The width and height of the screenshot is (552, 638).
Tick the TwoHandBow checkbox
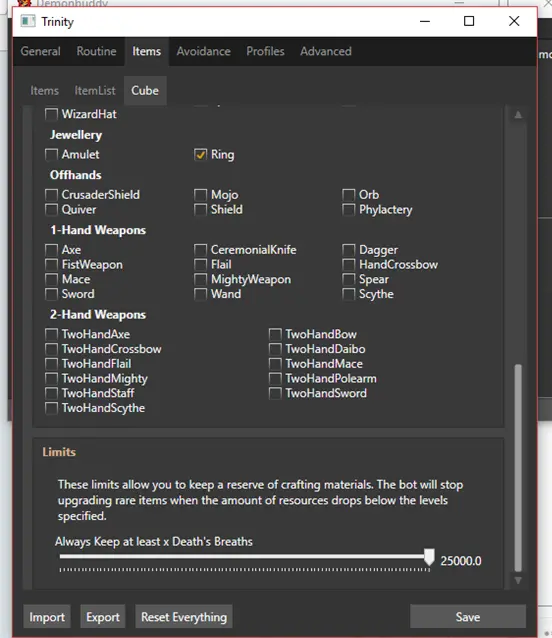[x=275, y=334]
